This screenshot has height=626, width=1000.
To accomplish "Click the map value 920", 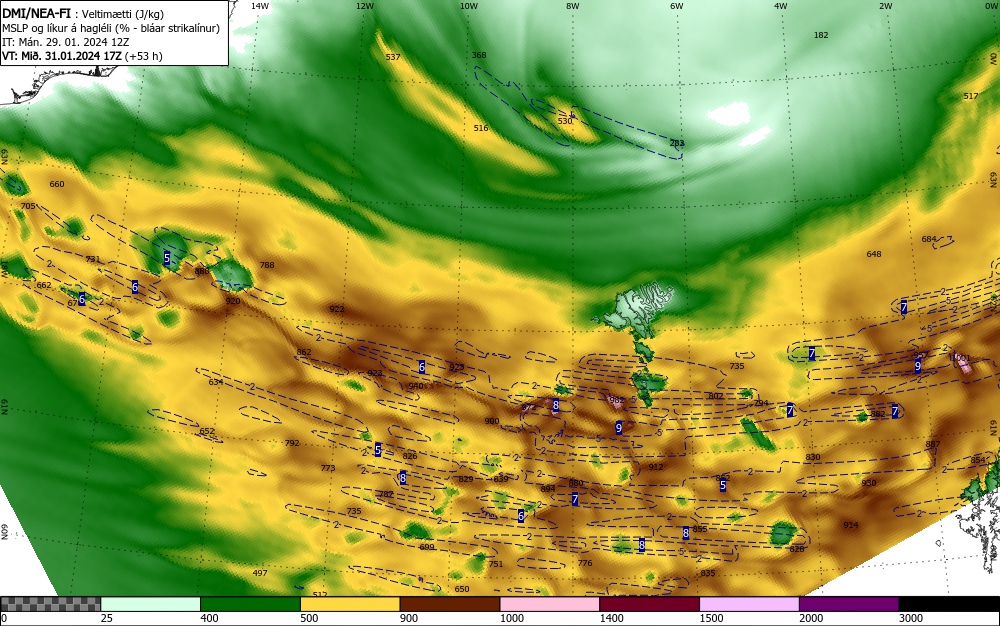I will pyautogui.click(x=233, y=300).
